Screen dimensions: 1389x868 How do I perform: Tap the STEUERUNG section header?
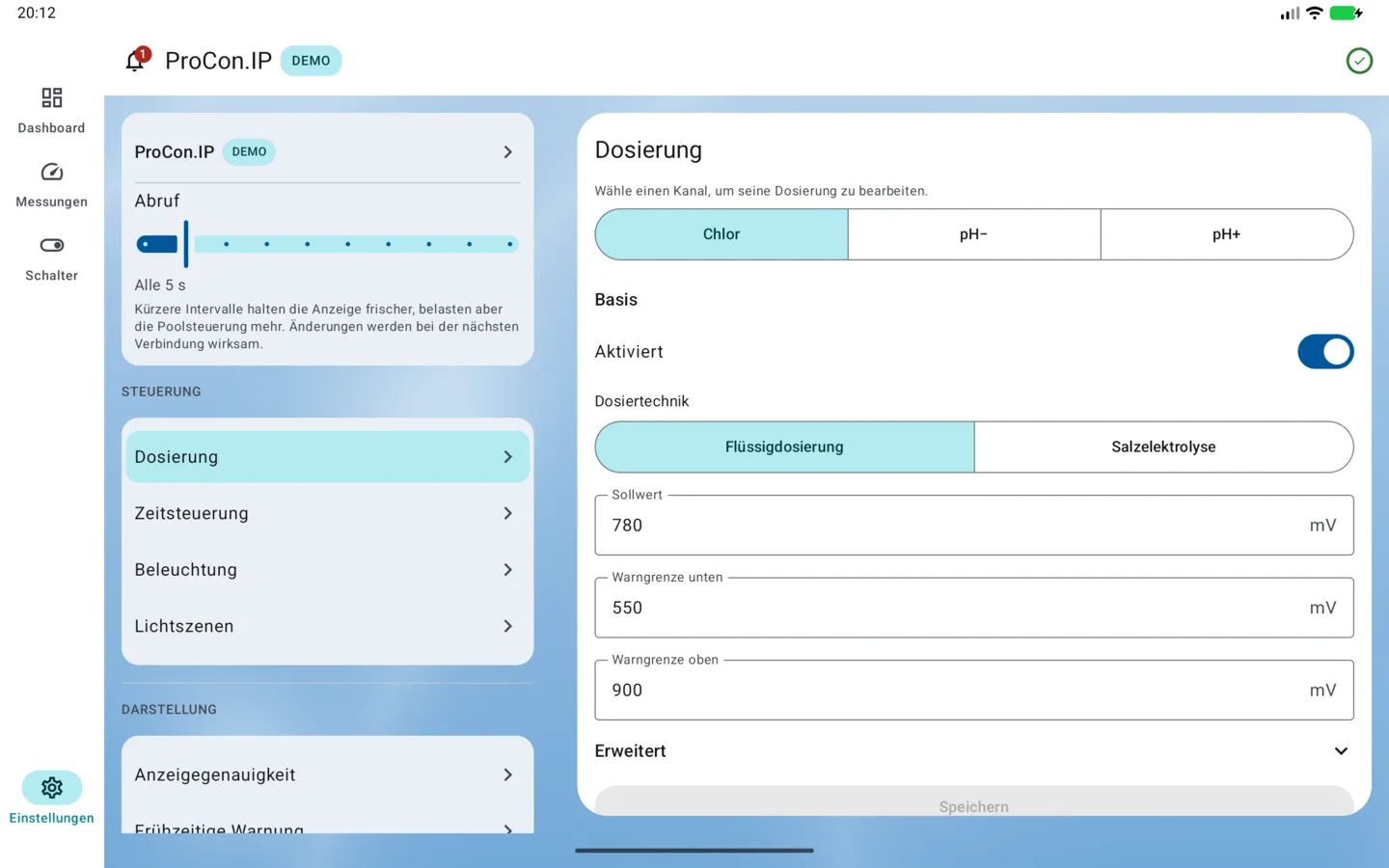click(x=161, y=392)
